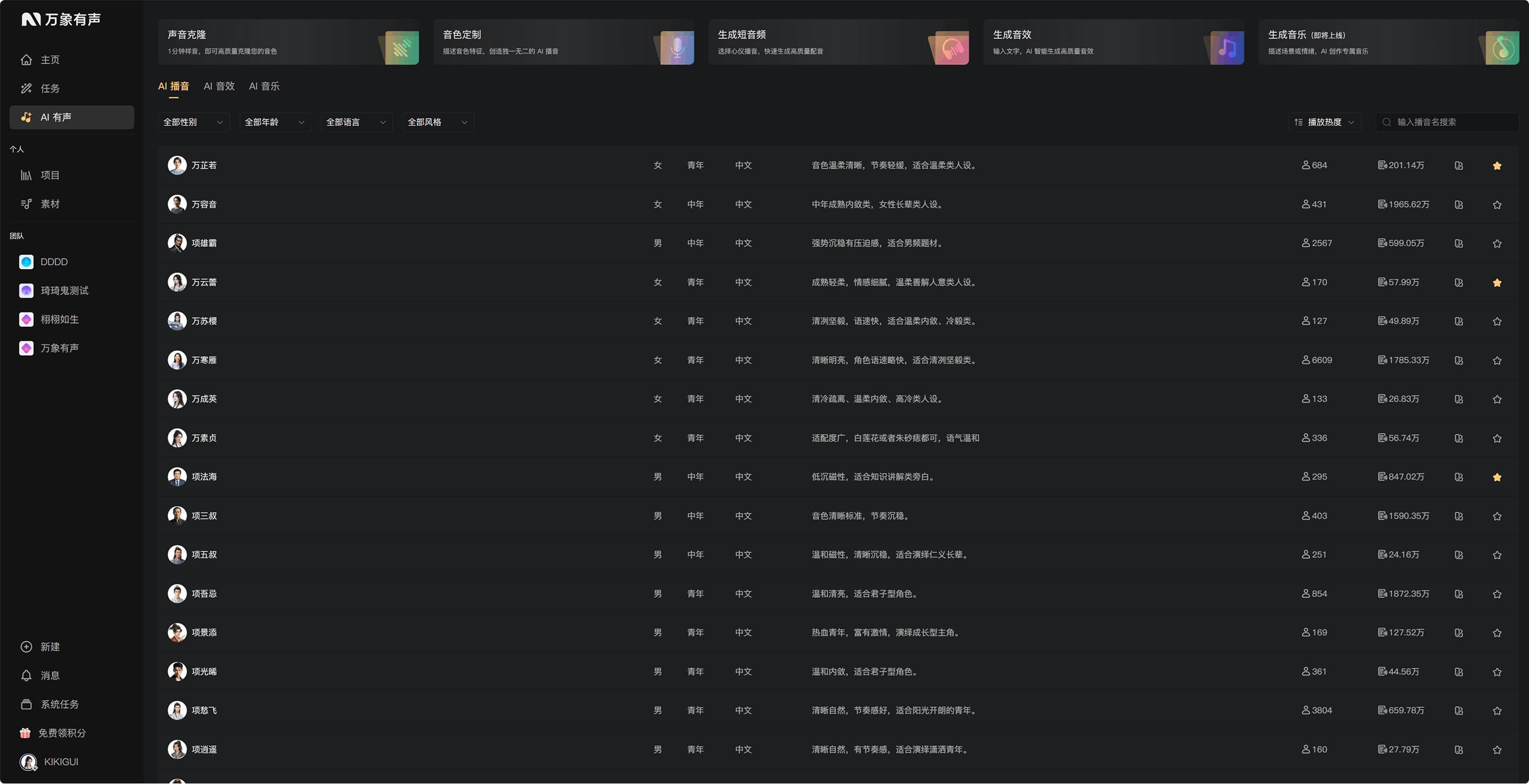Open the 播放热度 sort dropdown

pyautogui.click(x=1325, y=122)
